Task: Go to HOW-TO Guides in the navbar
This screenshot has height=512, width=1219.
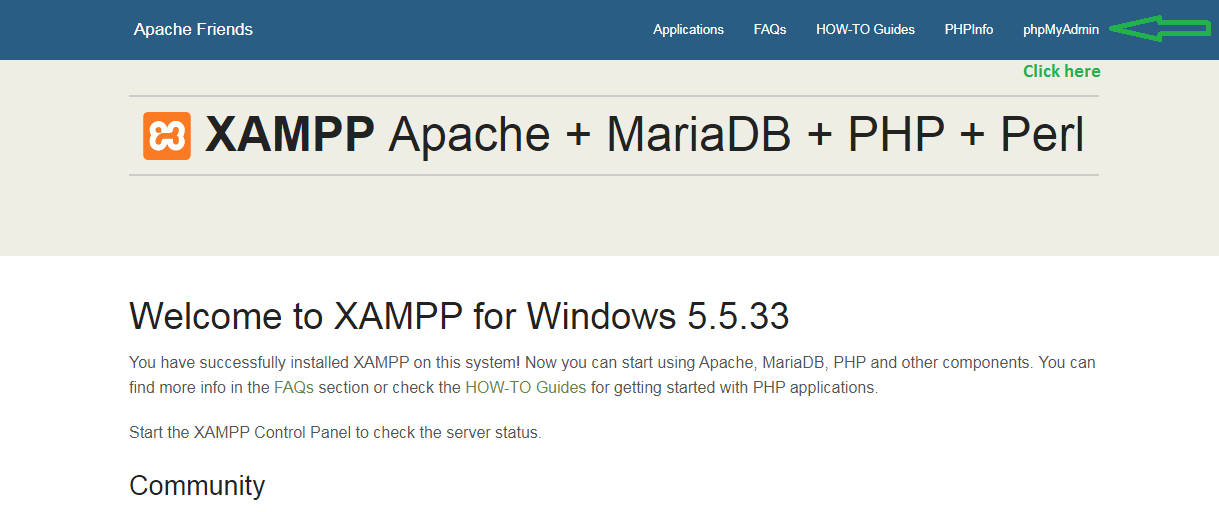Action: pos(865,30)
